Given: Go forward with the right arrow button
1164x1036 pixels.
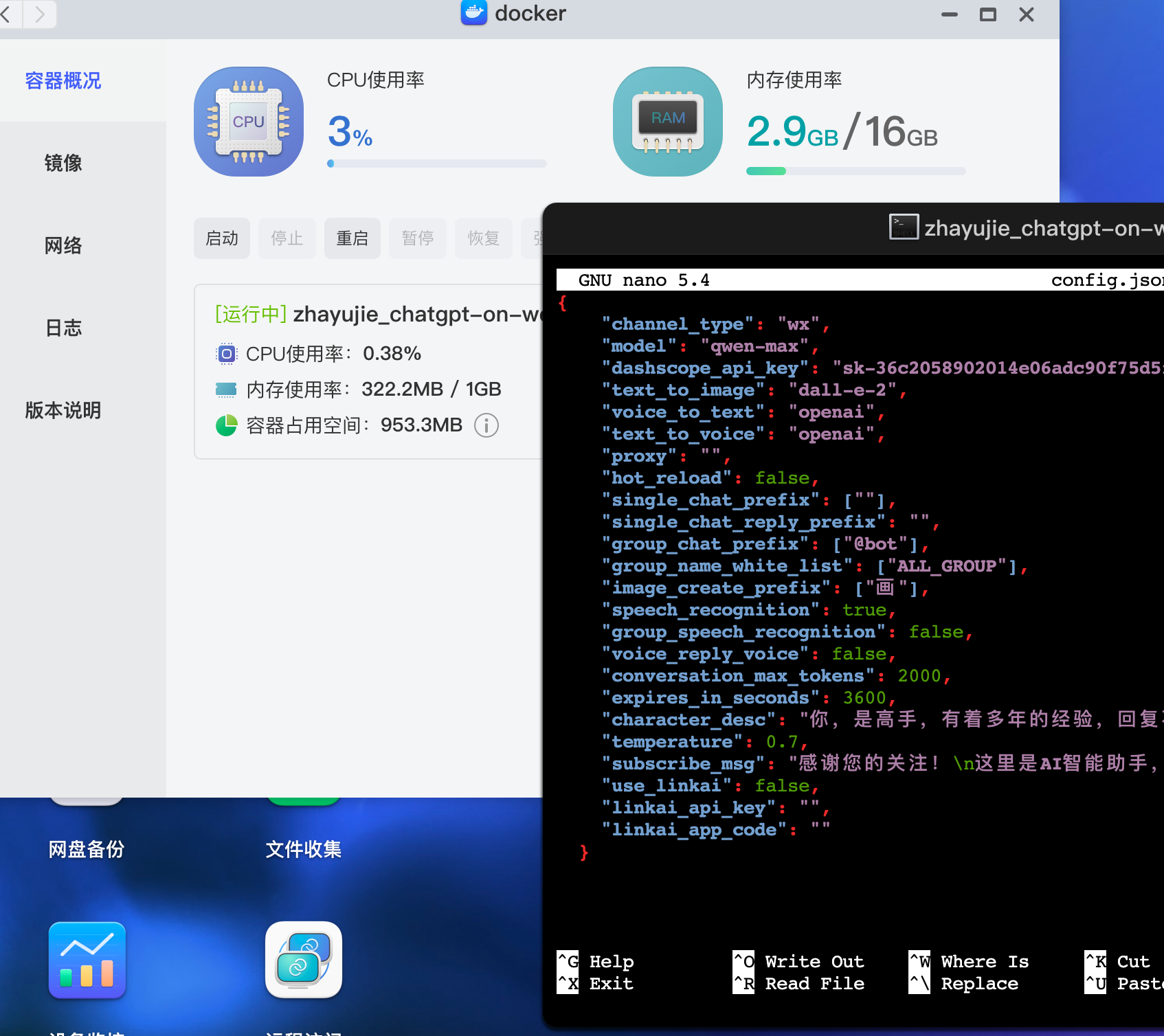Looking at the screenshot, I should (40, 14).
